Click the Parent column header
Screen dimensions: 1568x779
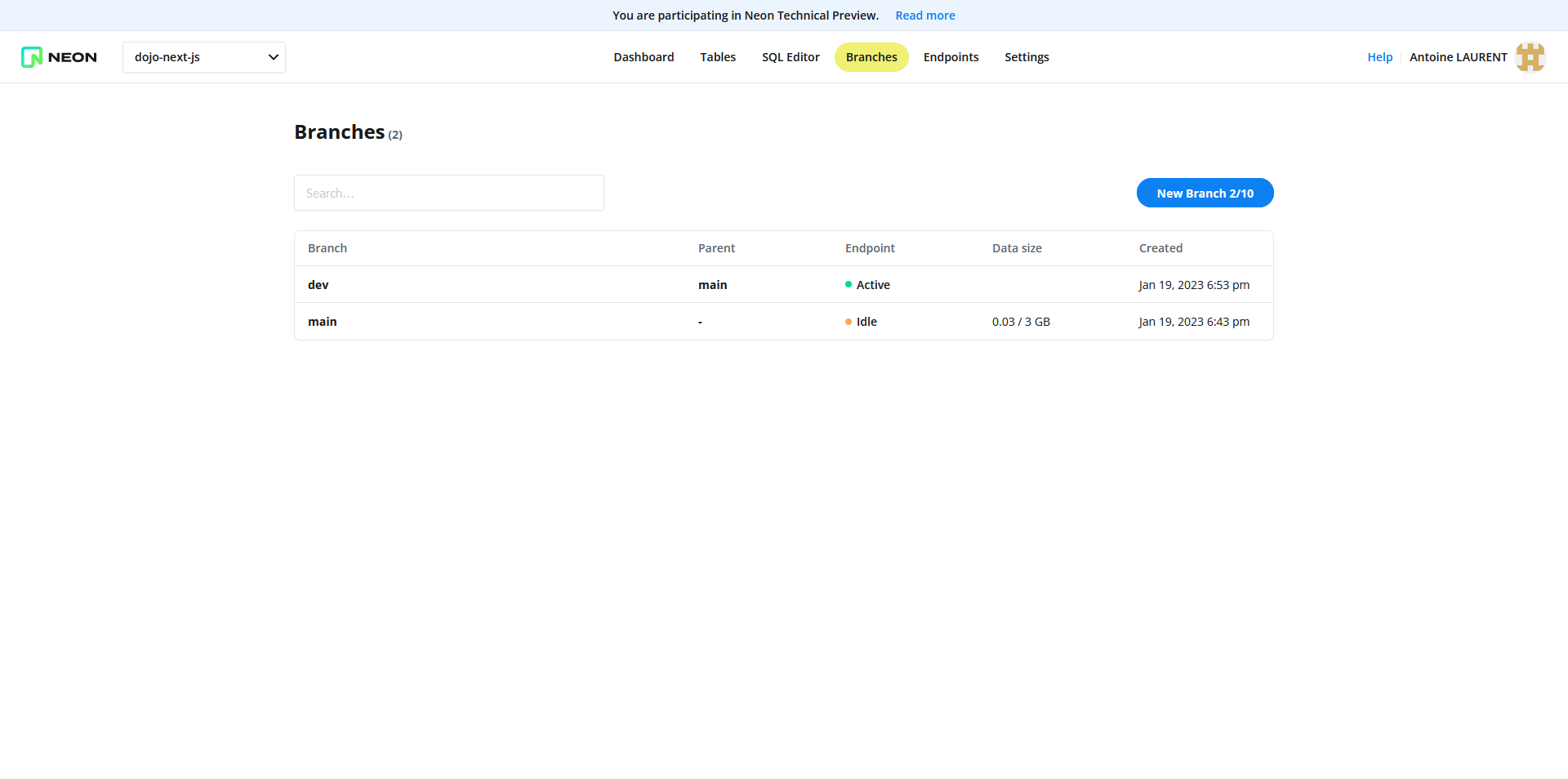[x=716, y=248]
